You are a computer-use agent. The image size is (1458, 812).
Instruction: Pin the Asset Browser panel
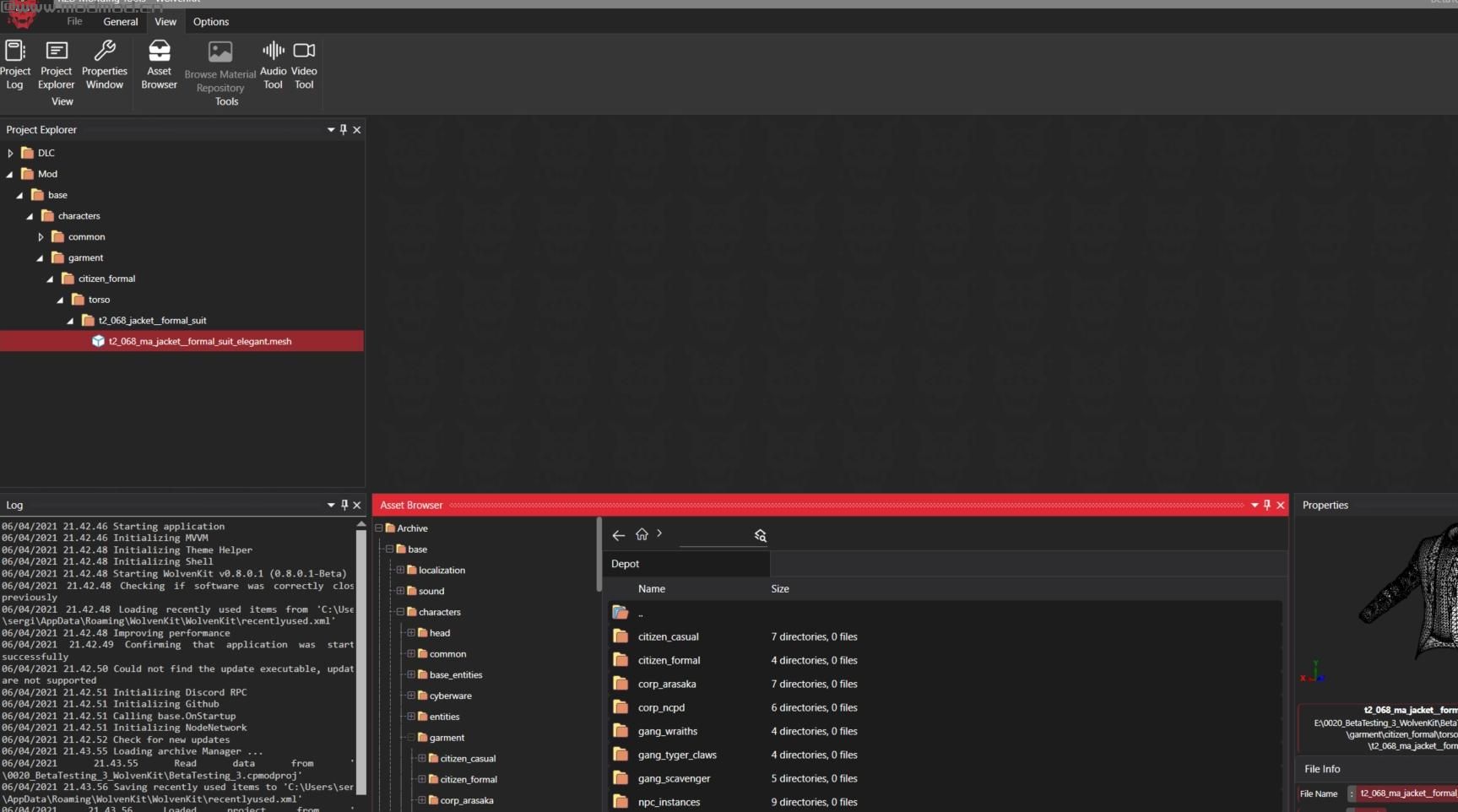tap(1266, 505)
